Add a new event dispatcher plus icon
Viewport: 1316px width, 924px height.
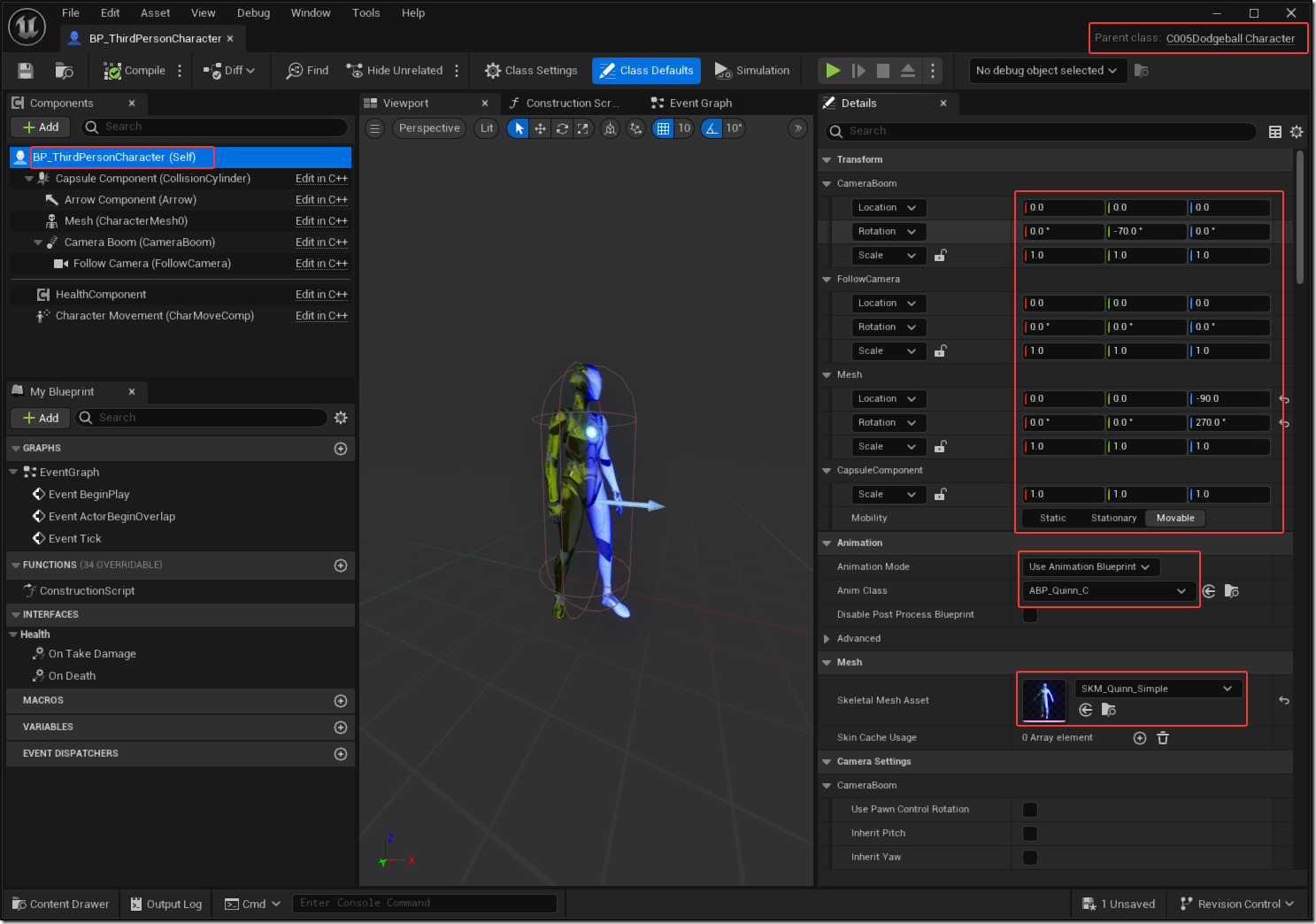pos(341,754)
